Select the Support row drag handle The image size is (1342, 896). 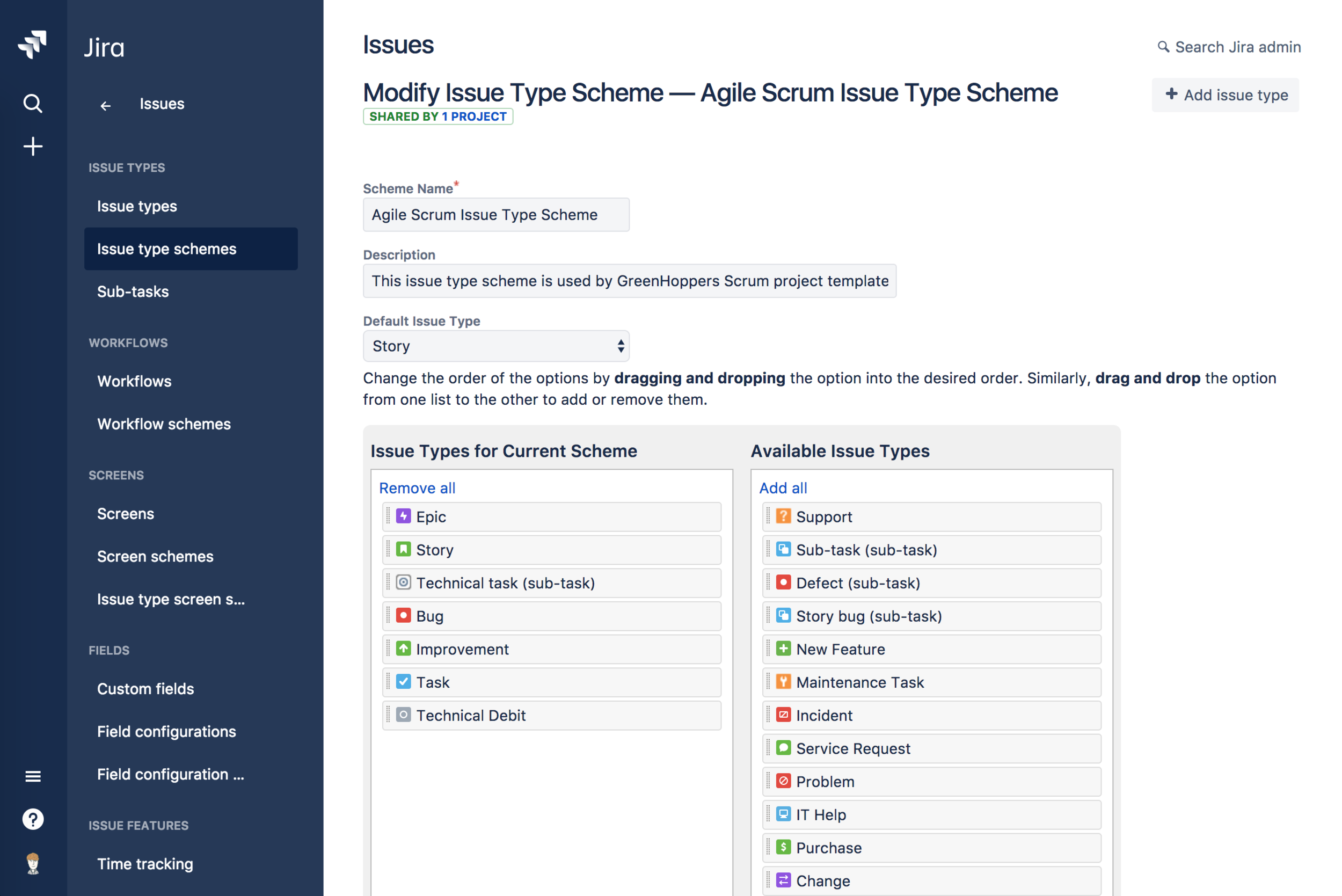768,516
